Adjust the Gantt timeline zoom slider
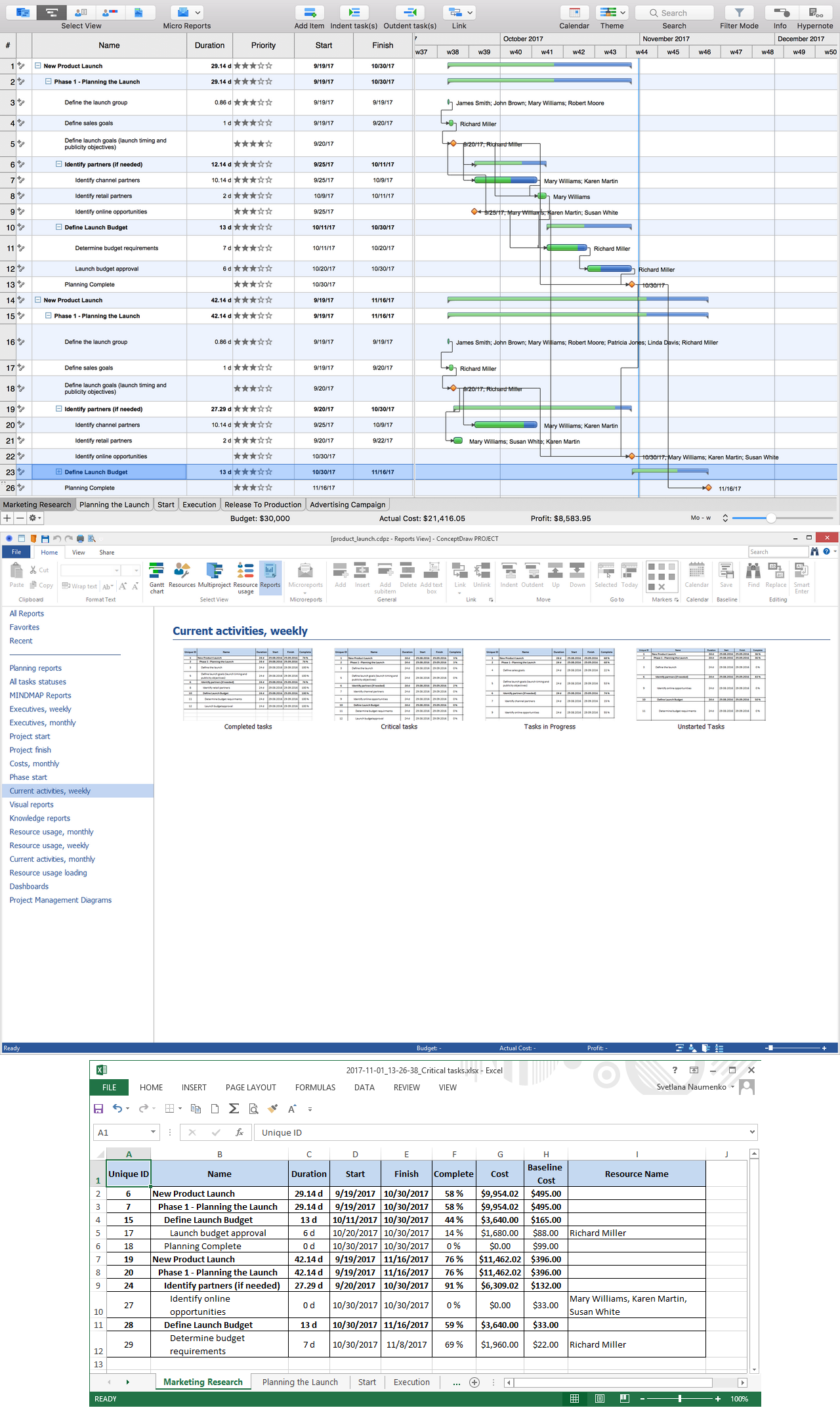Viewport: 840px width, 1410px height. pyautogui.click(x=771, y=518)
